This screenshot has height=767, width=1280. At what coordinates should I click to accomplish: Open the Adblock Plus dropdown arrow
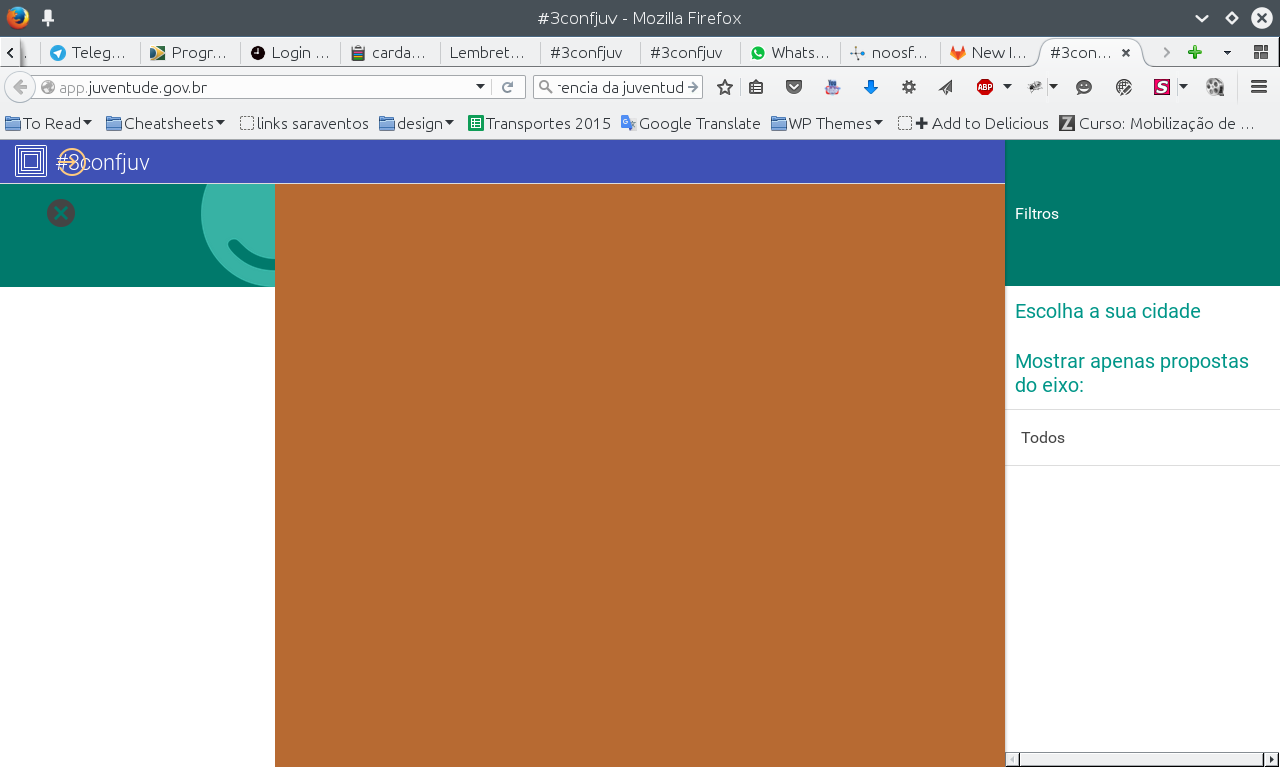click(x=1007, y=87)
